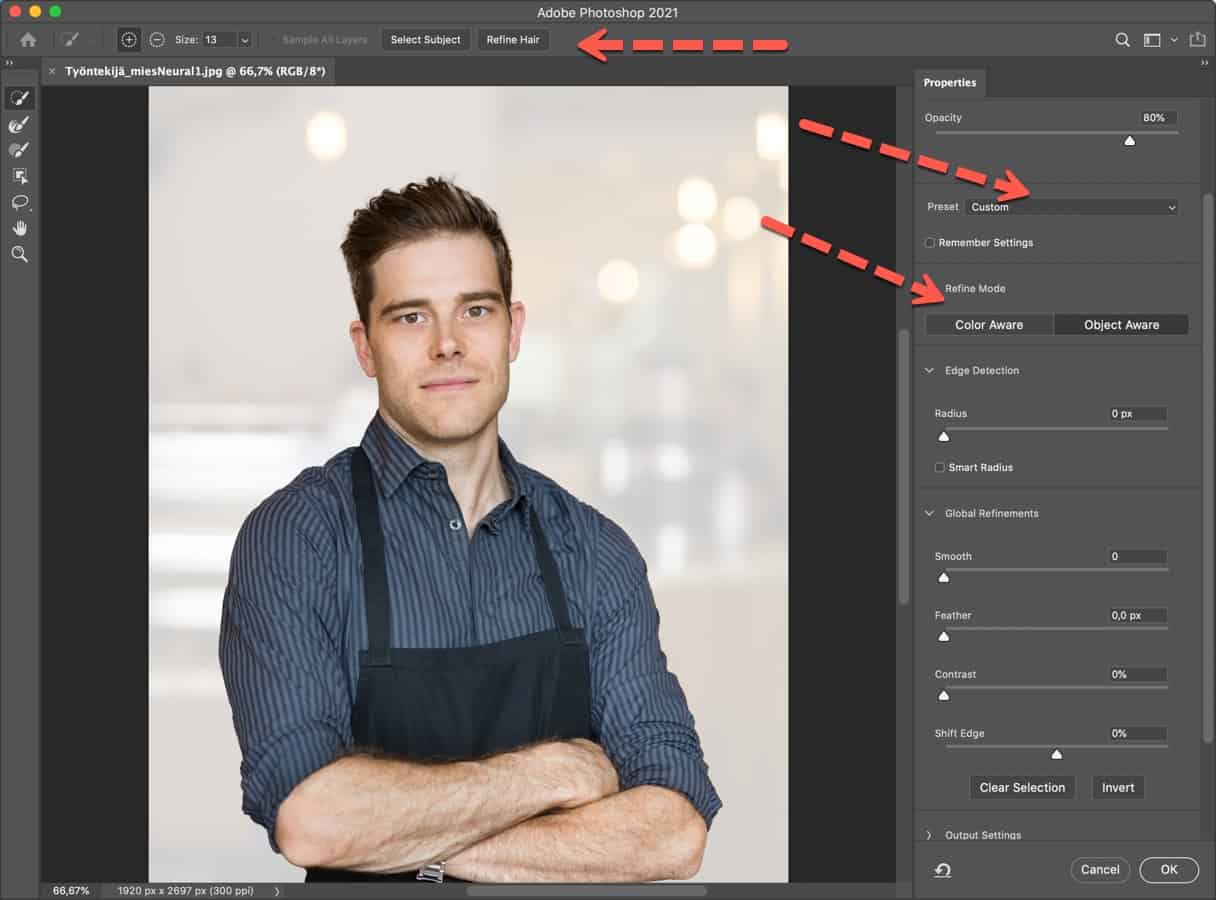Confirm with the OK button
This screenshot has width=1216, height=900.
1169,870
